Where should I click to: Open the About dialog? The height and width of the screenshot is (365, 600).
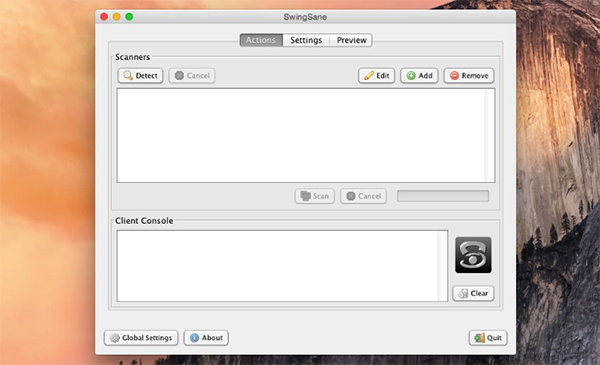pyautogui.click(x=206, y=338)
